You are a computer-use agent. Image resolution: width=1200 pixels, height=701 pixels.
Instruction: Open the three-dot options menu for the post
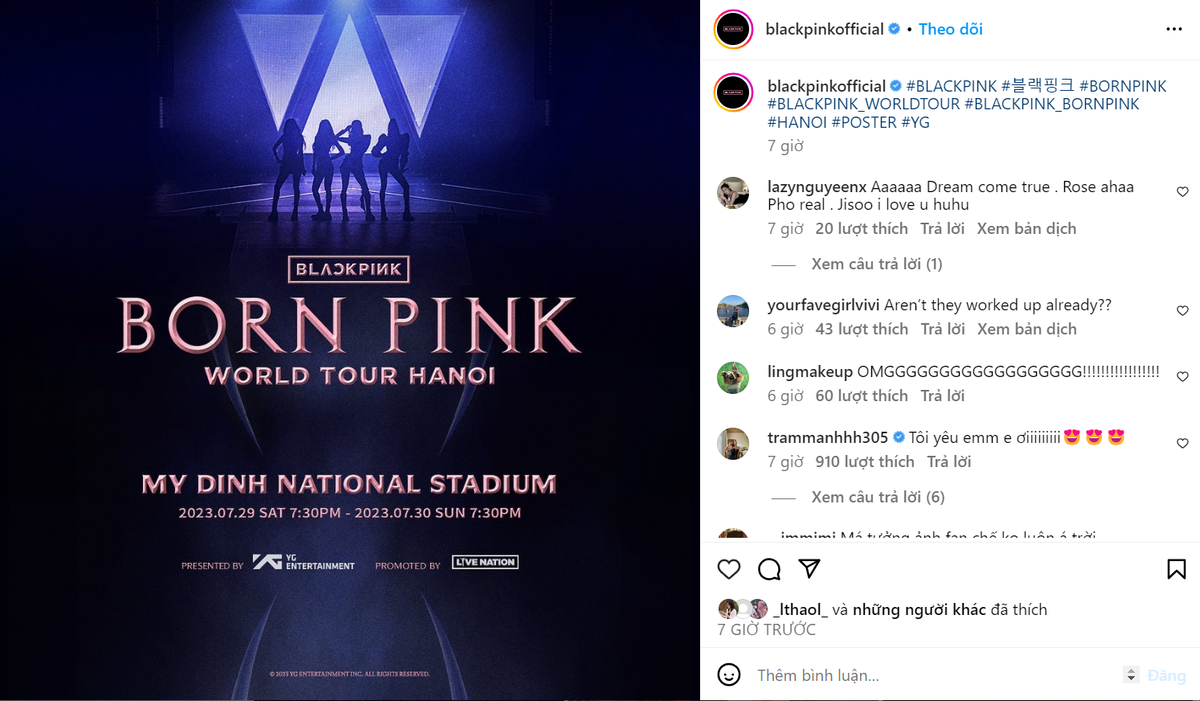click(x=1173, y=29)
